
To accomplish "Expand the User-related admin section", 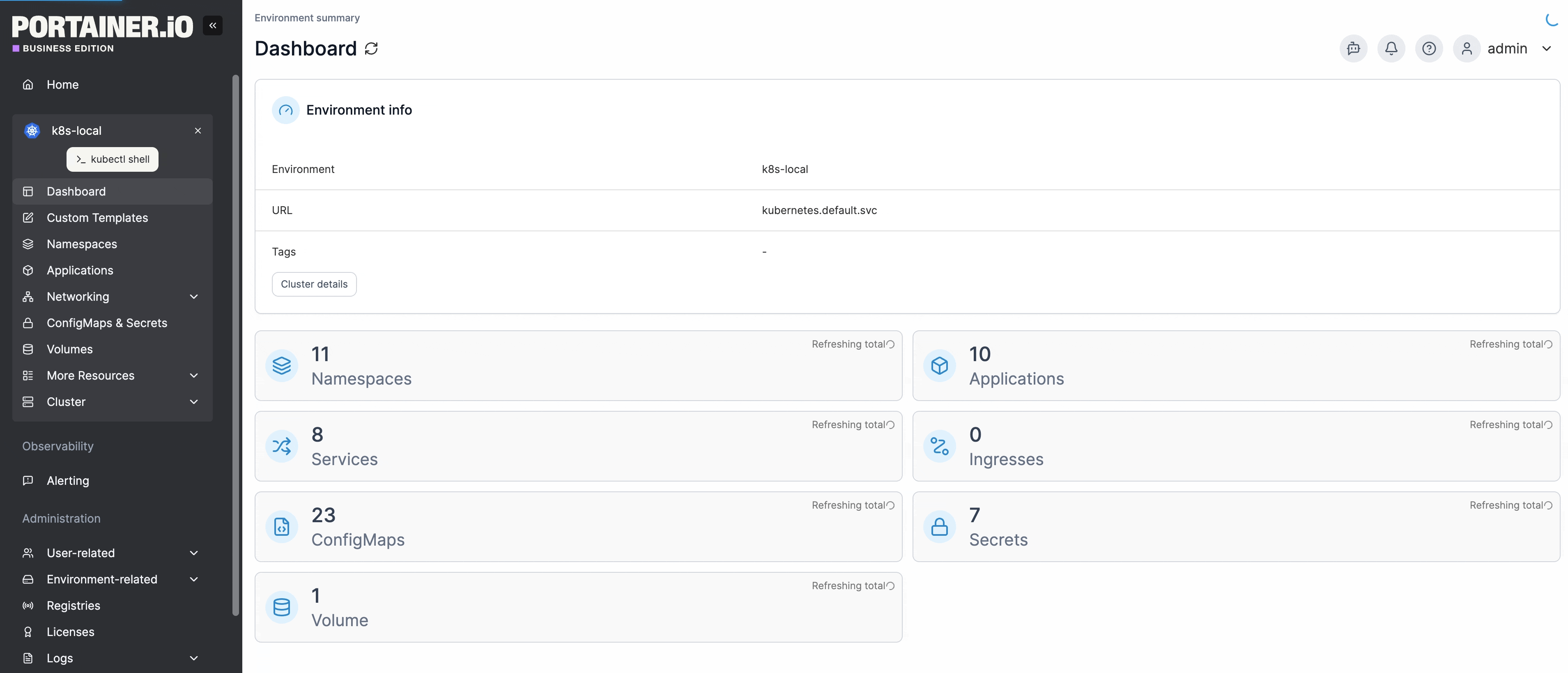I will 193,553.
